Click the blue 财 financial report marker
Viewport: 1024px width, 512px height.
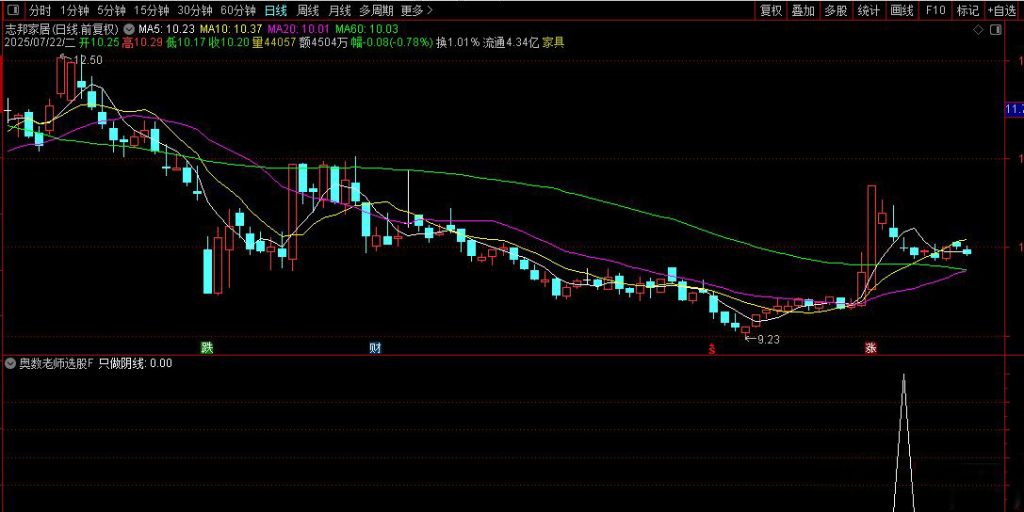point(375,348)
